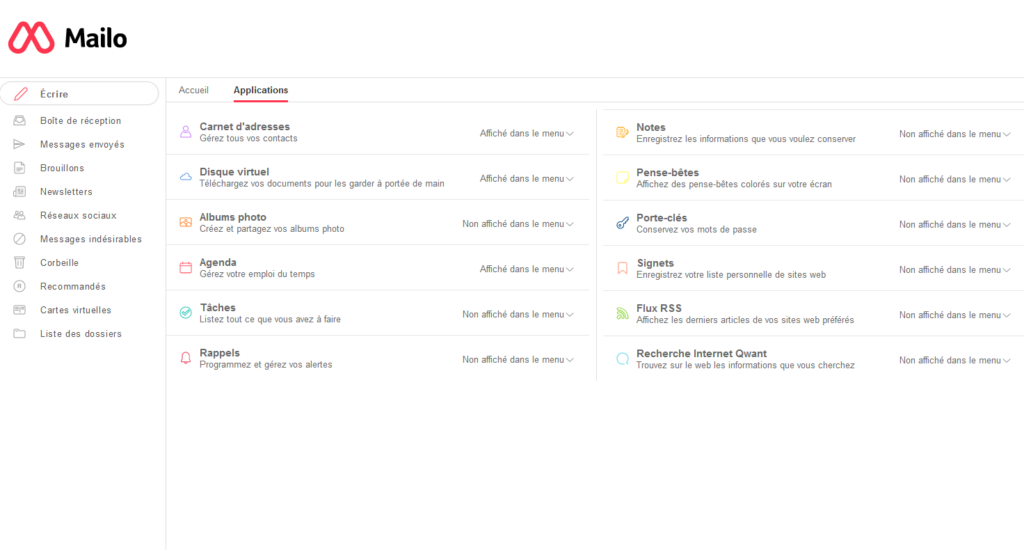Open the Recommandés section
This screenshot has width=1024, height=550.
(x=72, y=287)
